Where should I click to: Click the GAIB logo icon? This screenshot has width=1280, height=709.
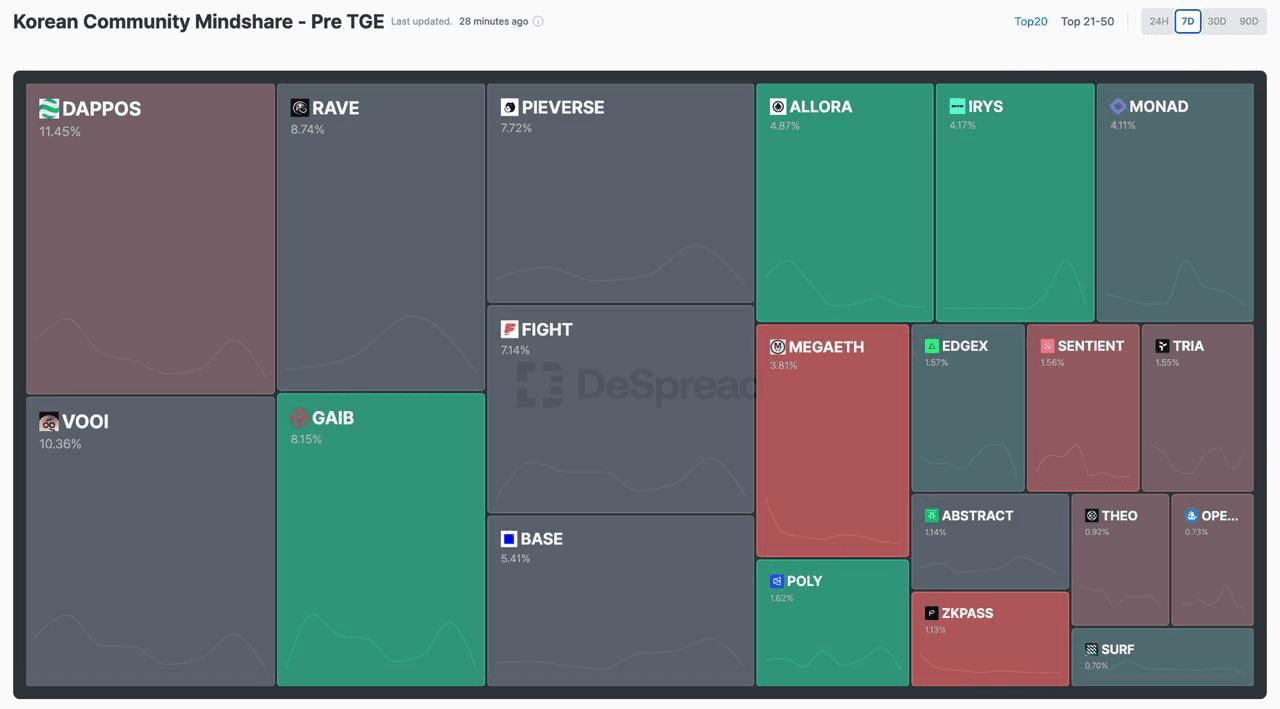tap(299, 418)
